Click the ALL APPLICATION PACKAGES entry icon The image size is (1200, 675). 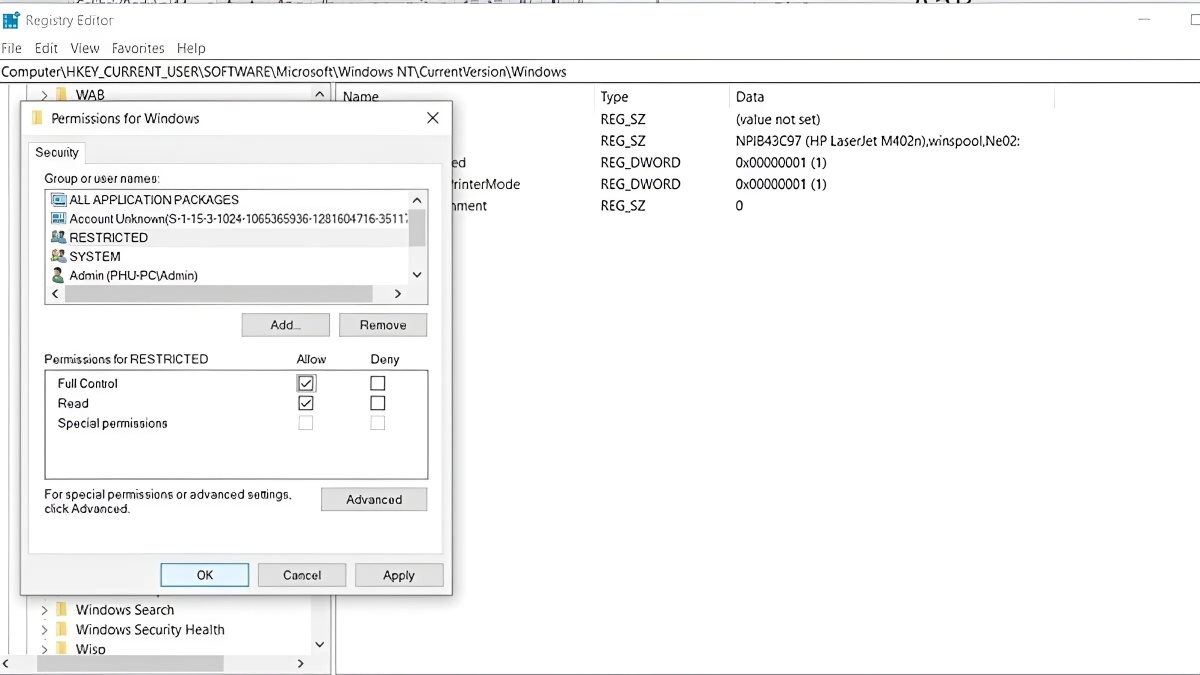pyautogui.click(x=58, y=199)
